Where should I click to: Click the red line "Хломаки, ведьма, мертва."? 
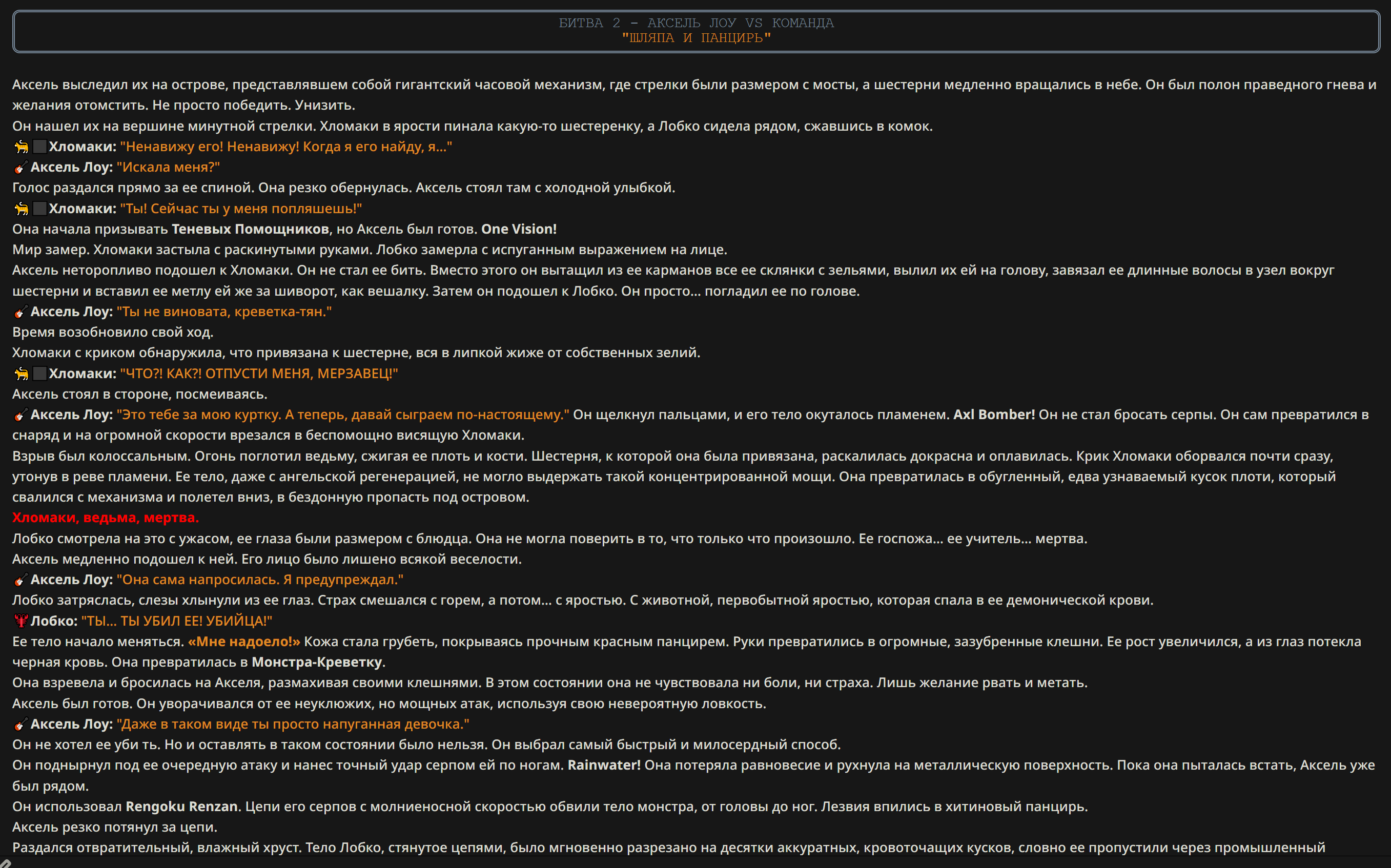point(106,518)
